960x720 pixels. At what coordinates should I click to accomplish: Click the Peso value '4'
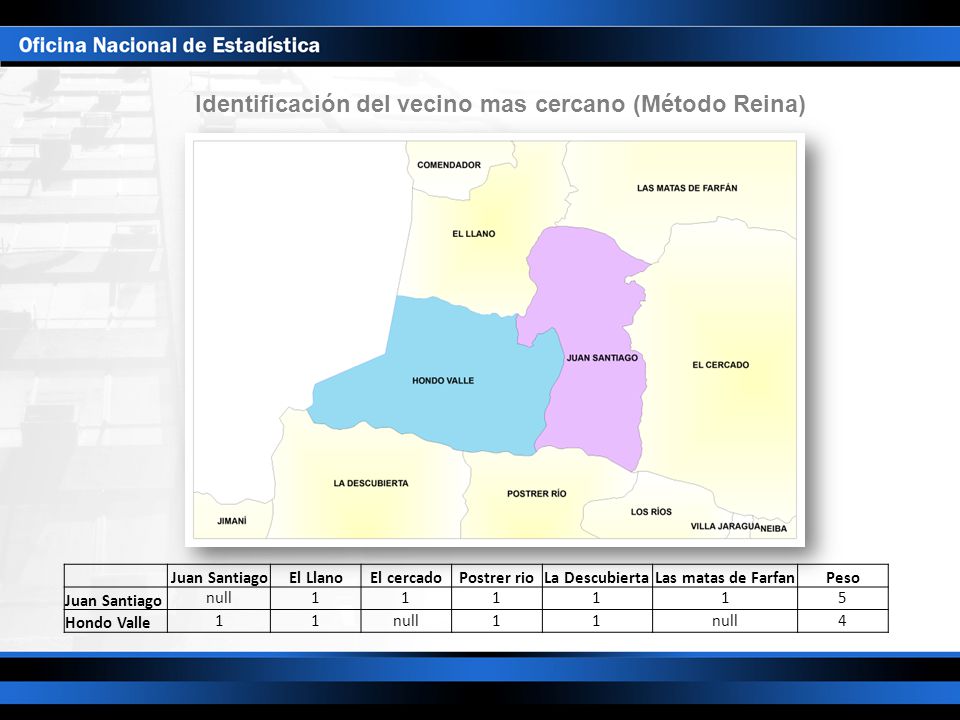842,621
